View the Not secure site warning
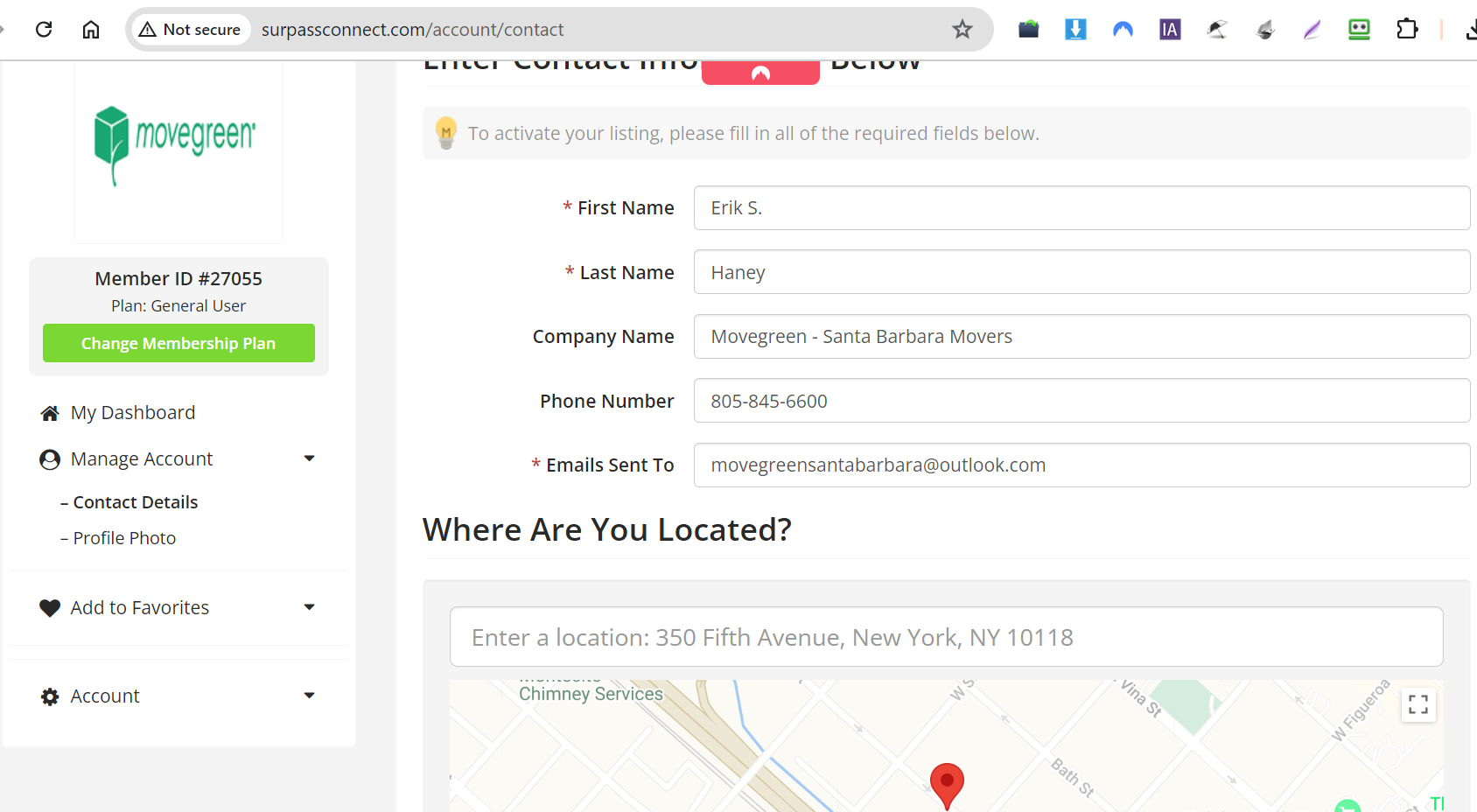1477x812 pixels. click(x=190, y=30)
